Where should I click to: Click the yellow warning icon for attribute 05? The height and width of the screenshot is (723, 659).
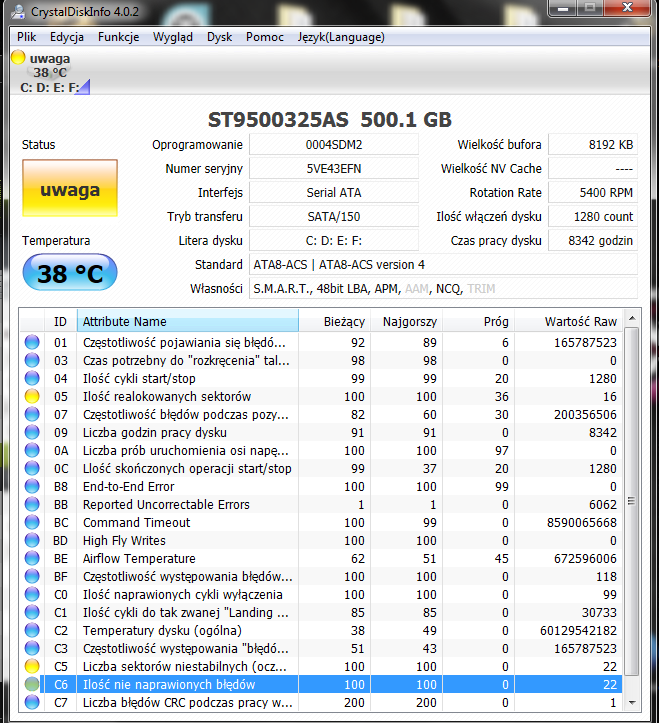32,396
